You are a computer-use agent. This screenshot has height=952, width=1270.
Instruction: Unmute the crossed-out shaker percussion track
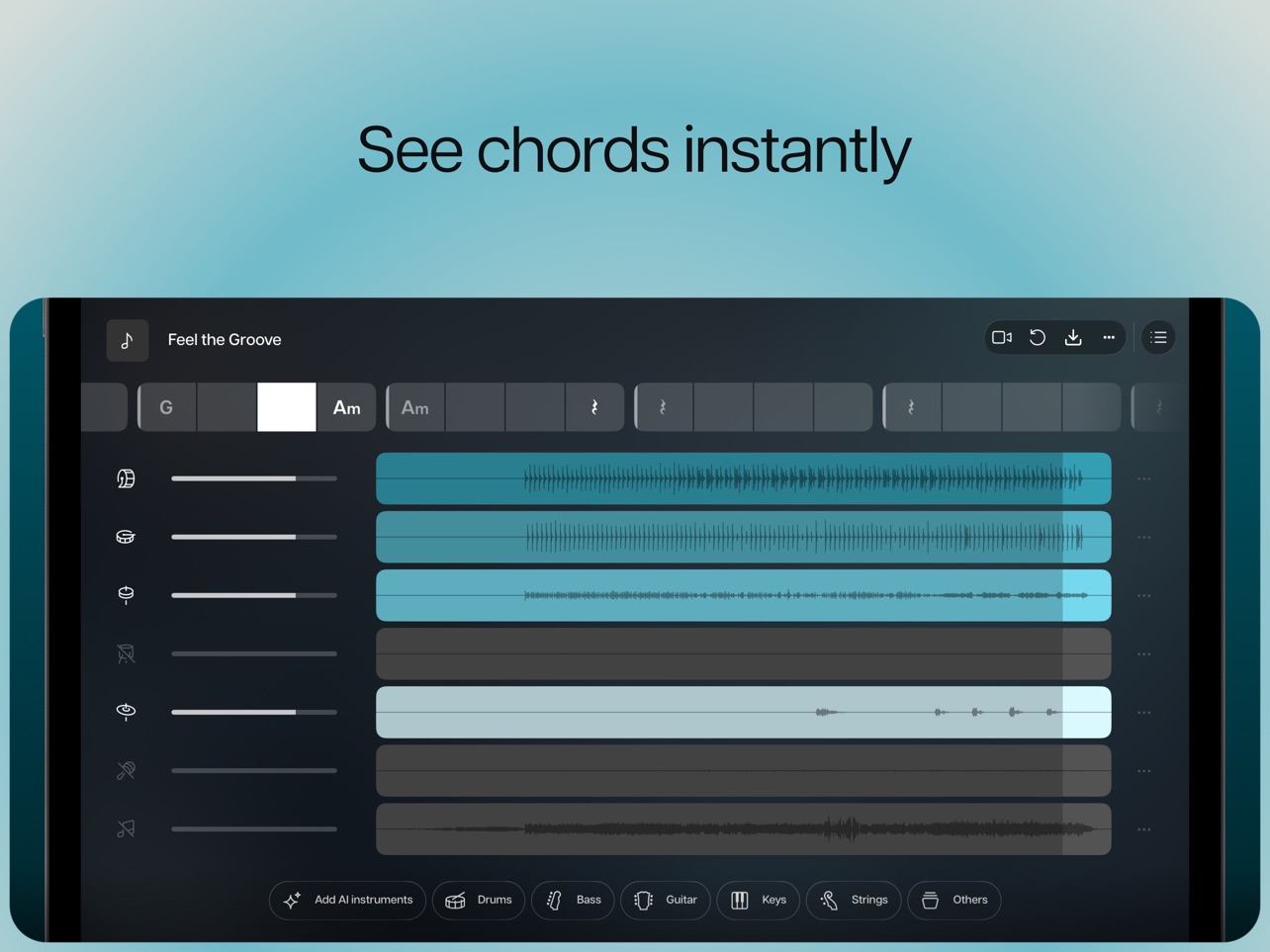pyautogui.click(x=126, y=770)
